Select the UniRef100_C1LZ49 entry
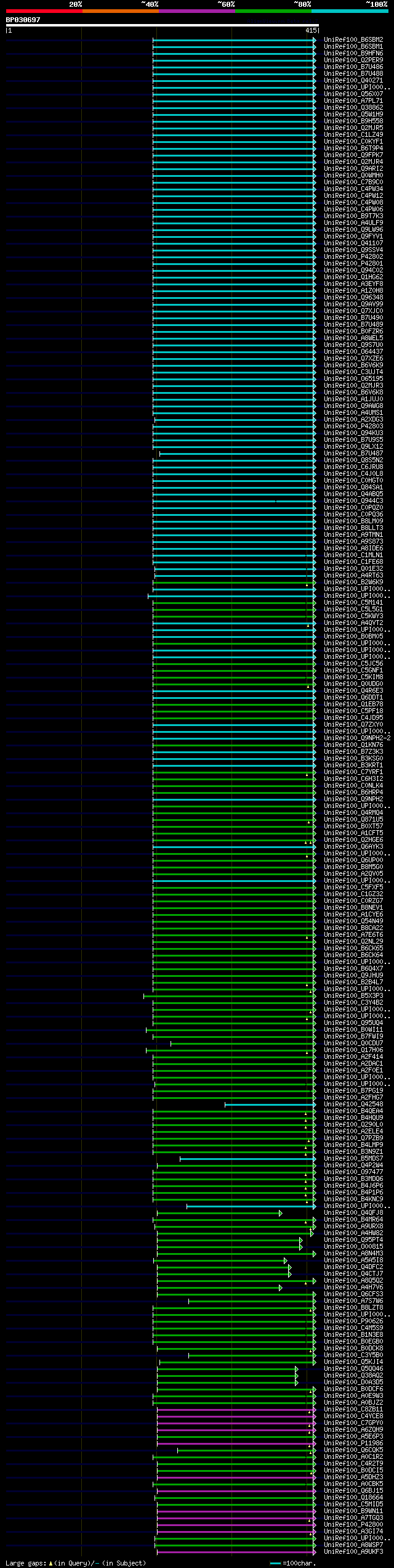Viewport: 394px width, 1568px height. point(353,134)
